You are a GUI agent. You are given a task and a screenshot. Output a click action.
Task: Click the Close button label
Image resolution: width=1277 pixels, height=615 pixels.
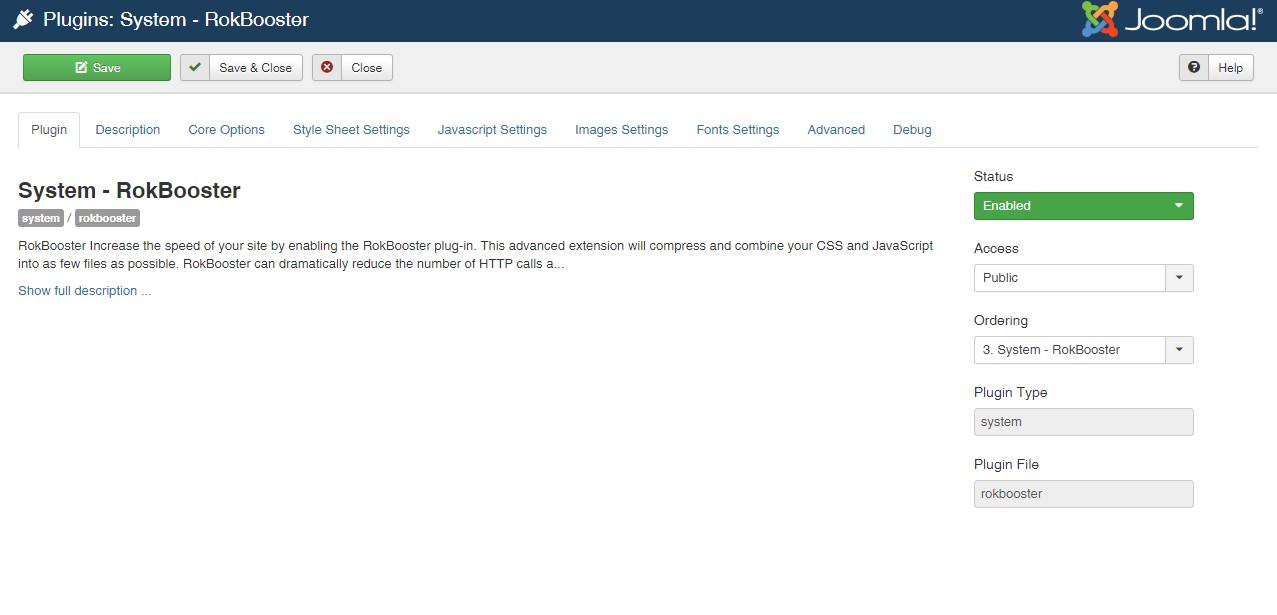(x=367, y=68)
